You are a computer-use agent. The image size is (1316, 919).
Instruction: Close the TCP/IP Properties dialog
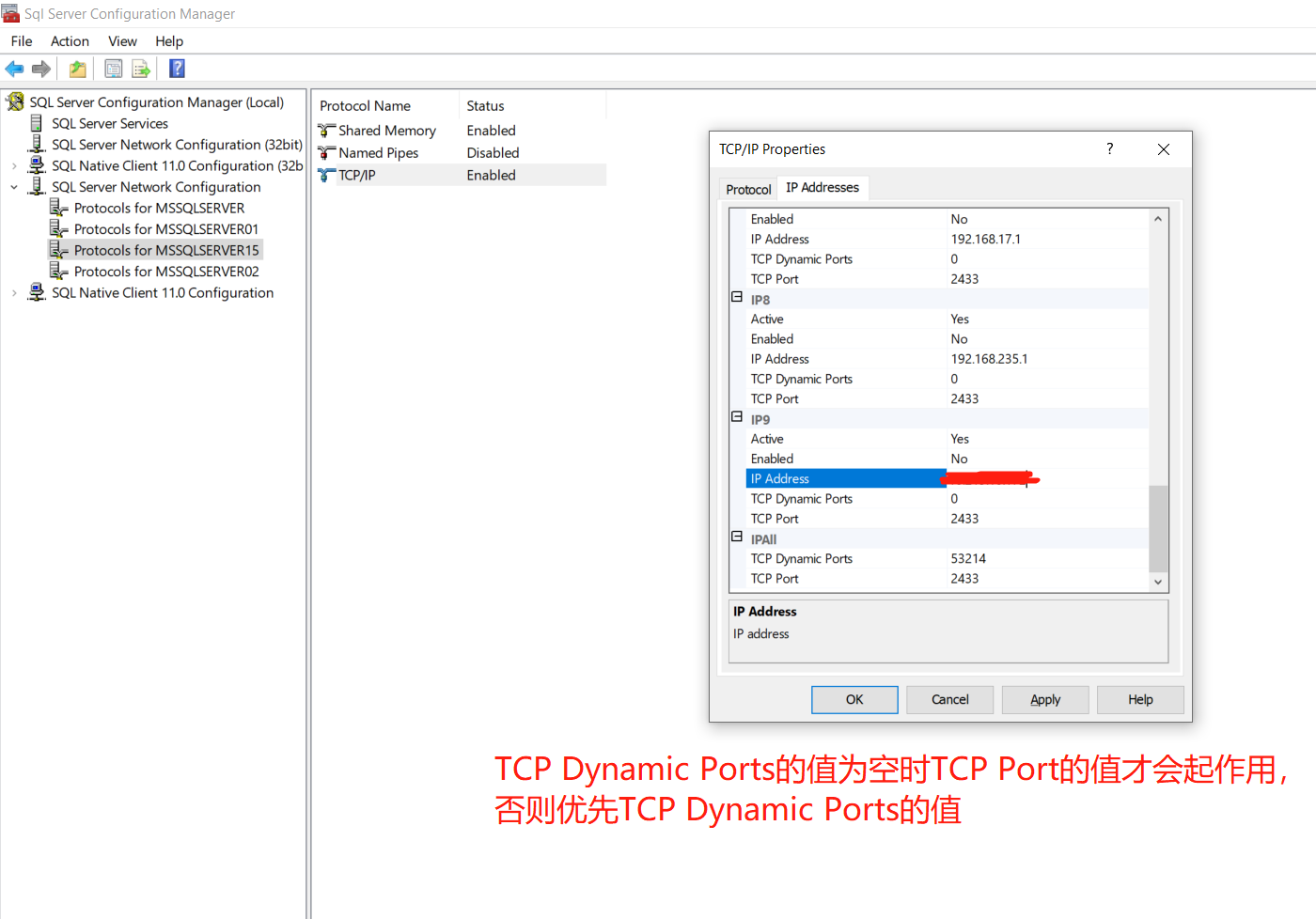tap(1164, 149)
